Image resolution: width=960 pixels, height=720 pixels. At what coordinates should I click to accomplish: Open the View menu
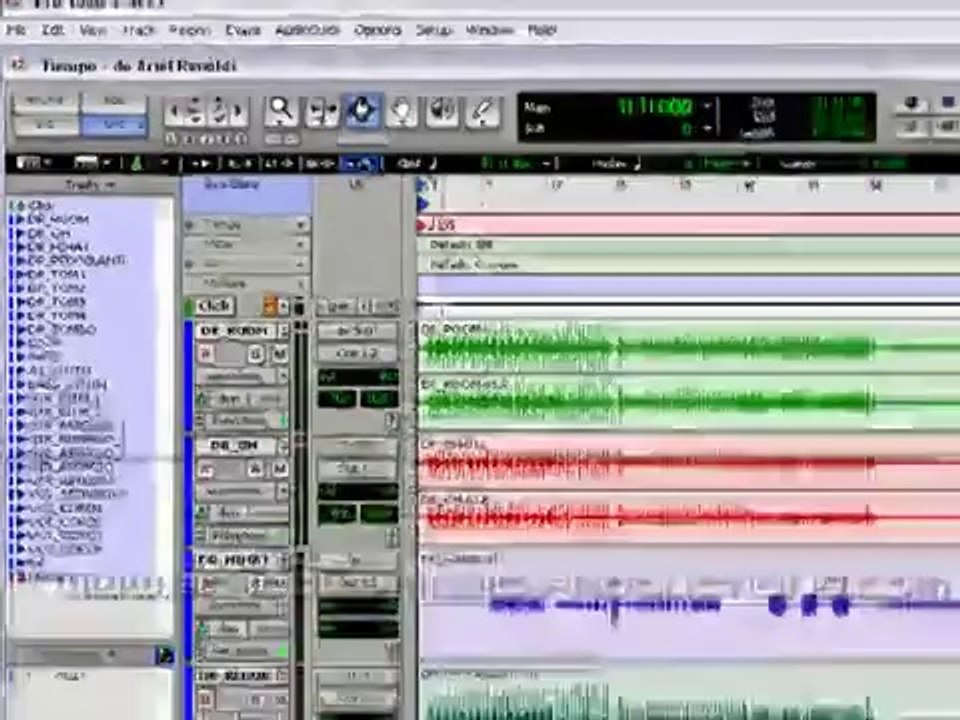pyautogui.click(x=93, y=30)
